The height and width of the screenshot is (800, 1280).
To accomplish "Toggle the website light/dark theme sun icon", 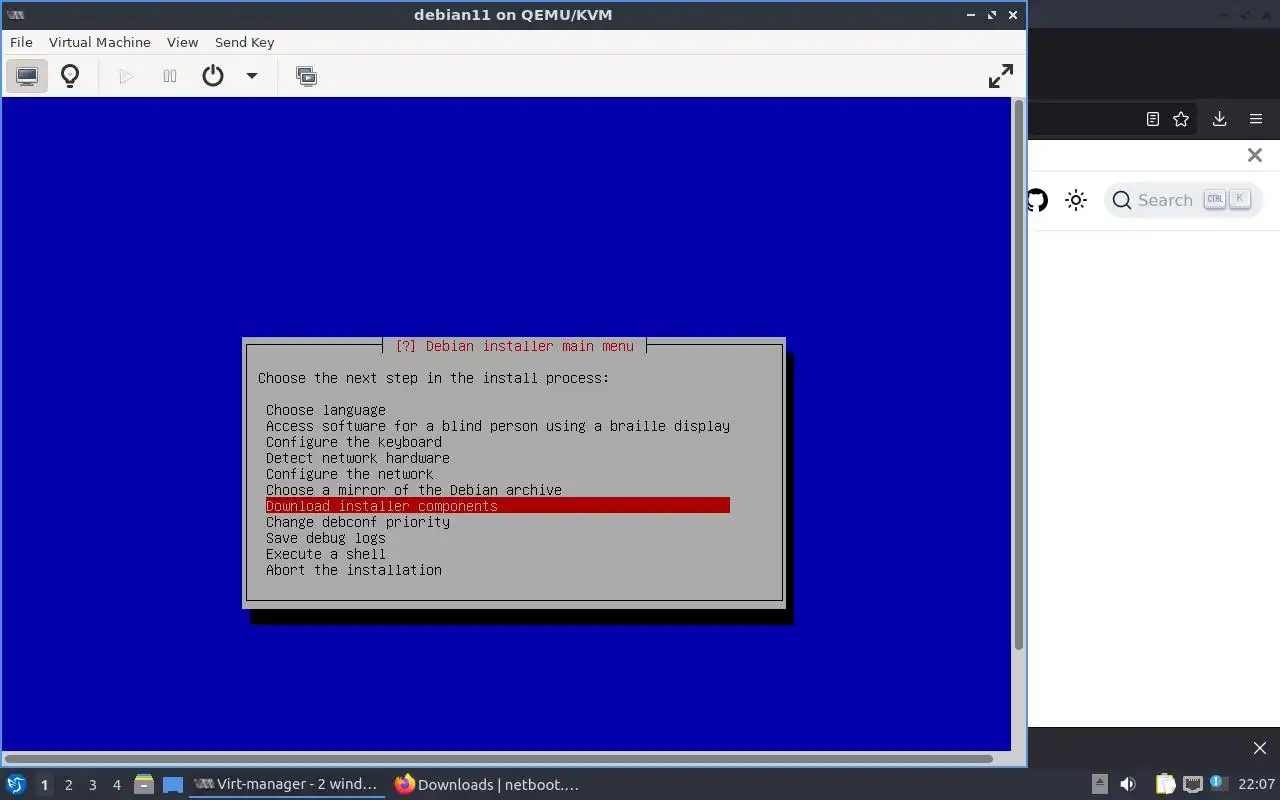I will click(1076, 200).
